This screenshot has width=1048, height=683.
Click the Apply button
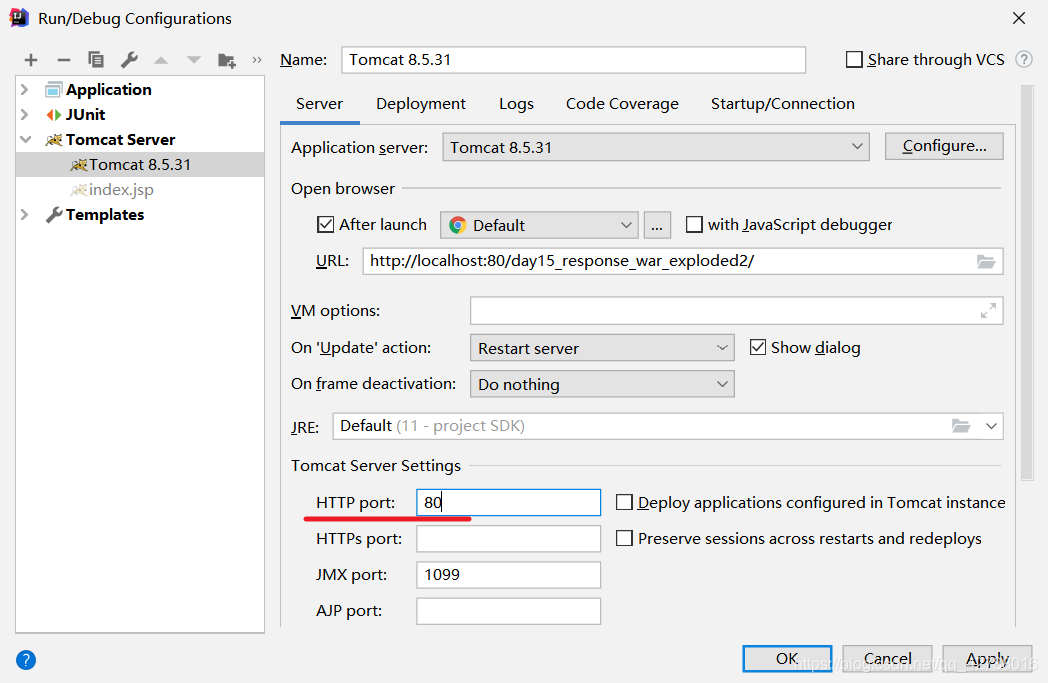tap(987, 658)
